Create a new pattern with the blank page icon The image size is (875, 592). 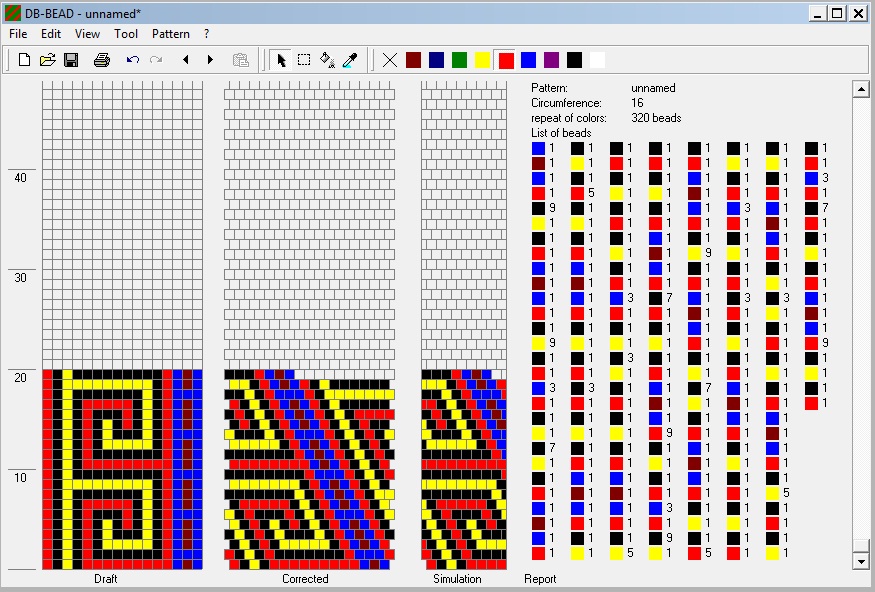24,60
